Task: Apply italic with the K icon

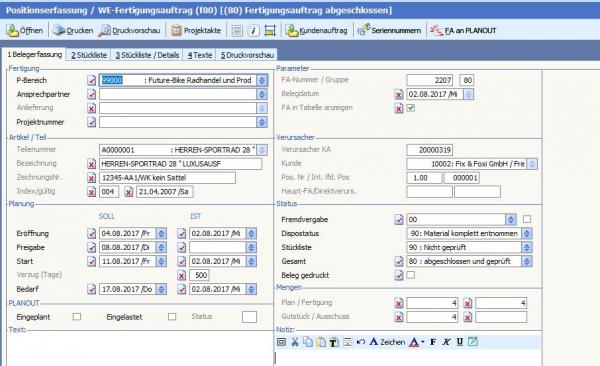Action: 446,342
